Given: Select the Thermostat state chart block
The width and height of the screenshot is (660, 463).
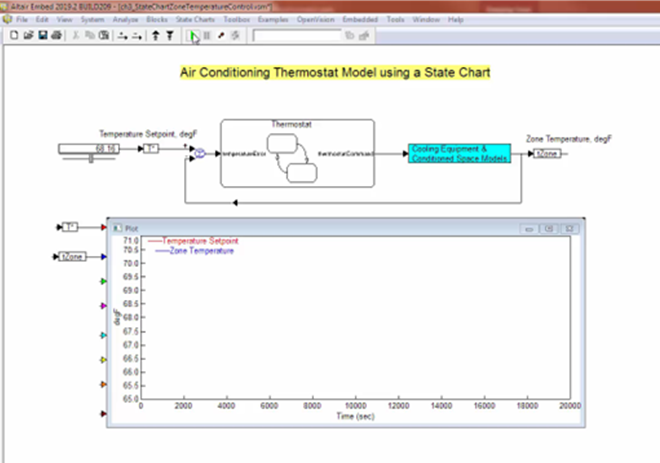Looking at the screenshot, I should pos(297,153).
